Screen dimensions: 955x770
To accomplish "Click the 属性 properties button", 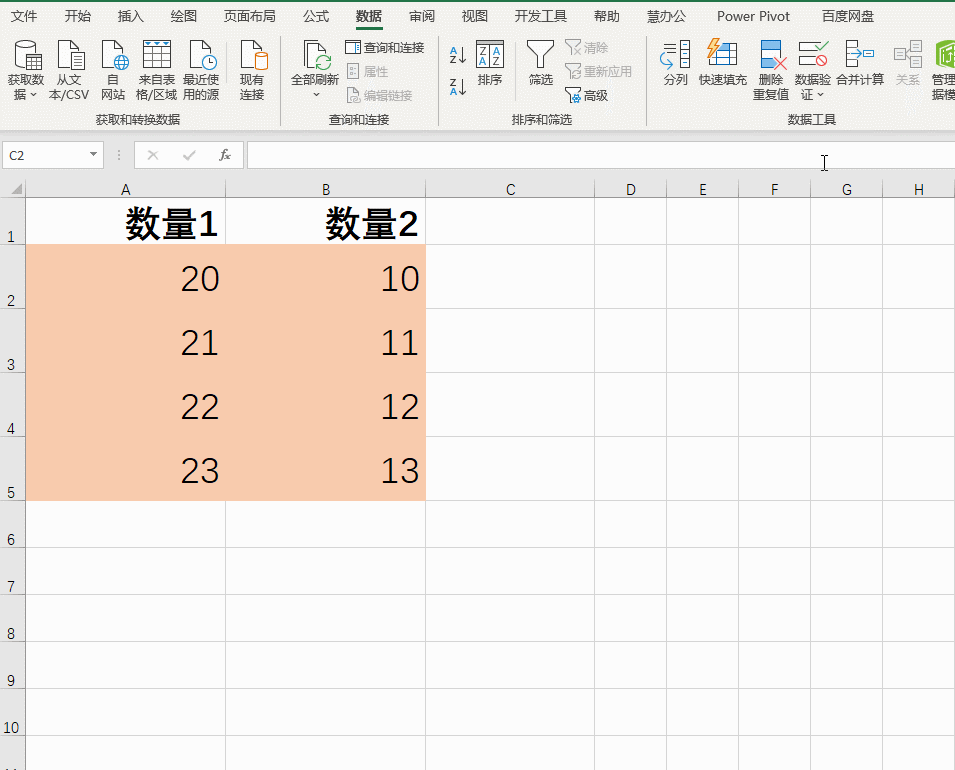I will pyautogui.click(x=367, y=71).
